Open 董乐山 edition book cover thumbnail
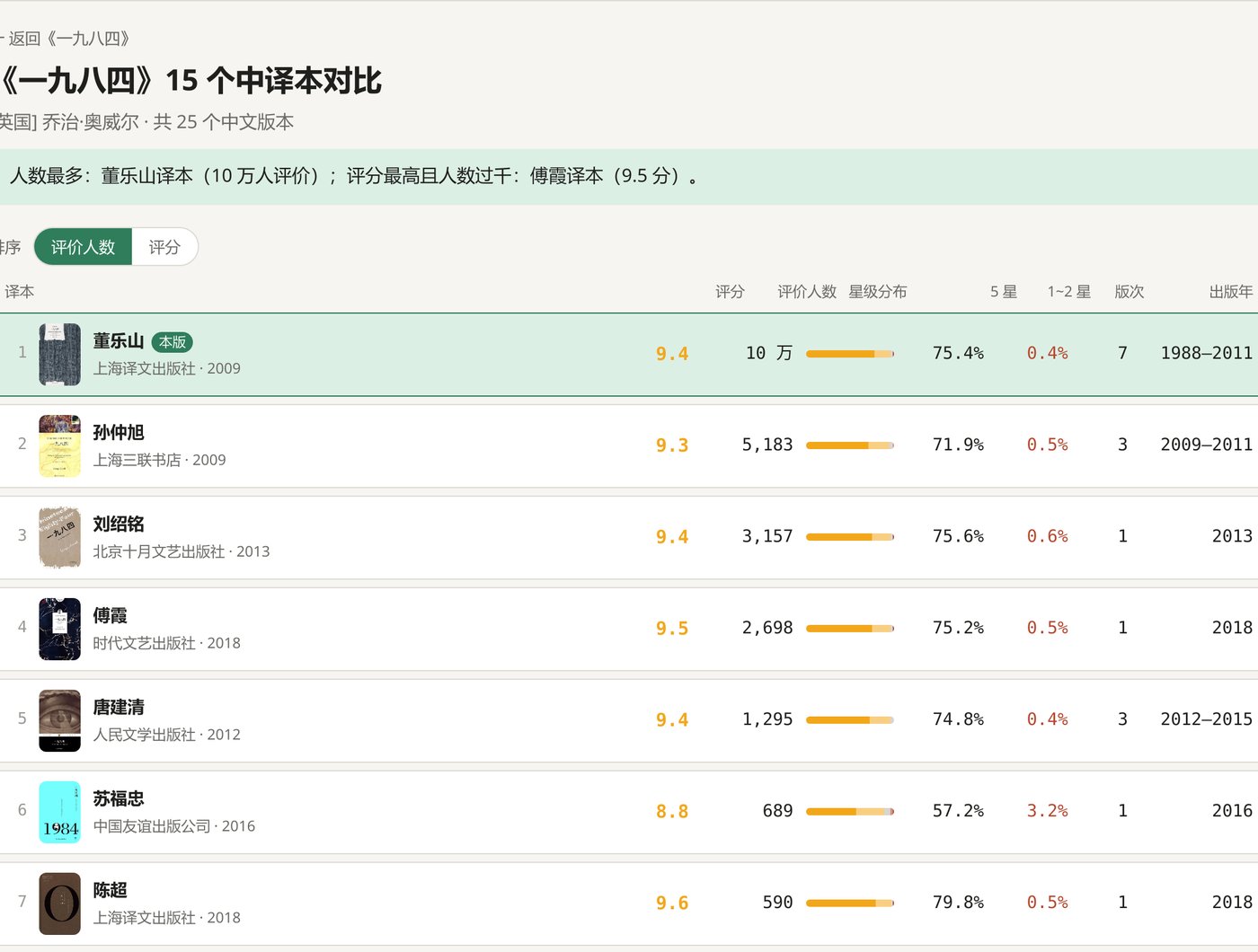The image size is (1258, 952). pyautogui.click(x=60, y=355)
